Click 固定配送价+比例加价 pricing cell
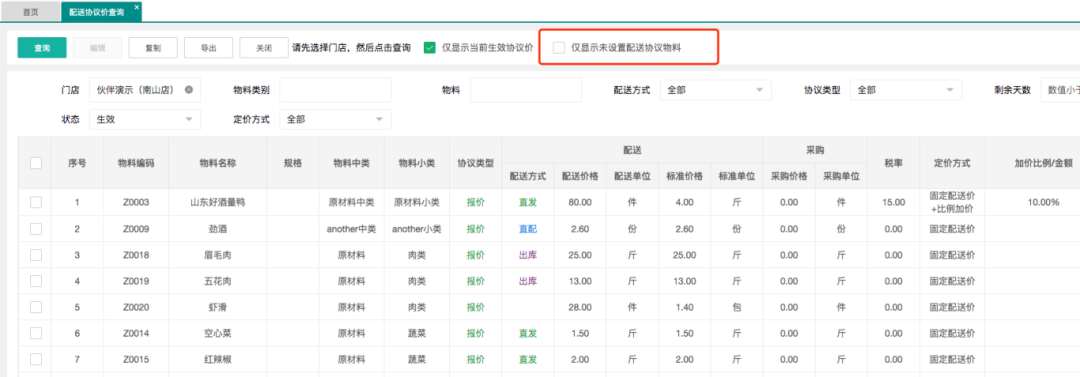 point(952,202)
